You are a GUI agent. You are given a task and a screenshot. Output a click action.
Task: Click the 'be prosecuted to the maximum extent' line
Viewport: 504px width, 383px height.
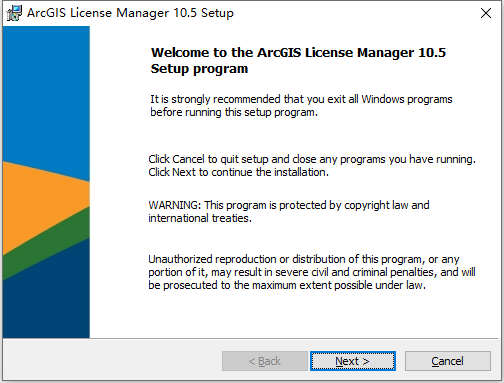(x=287, y=285)
